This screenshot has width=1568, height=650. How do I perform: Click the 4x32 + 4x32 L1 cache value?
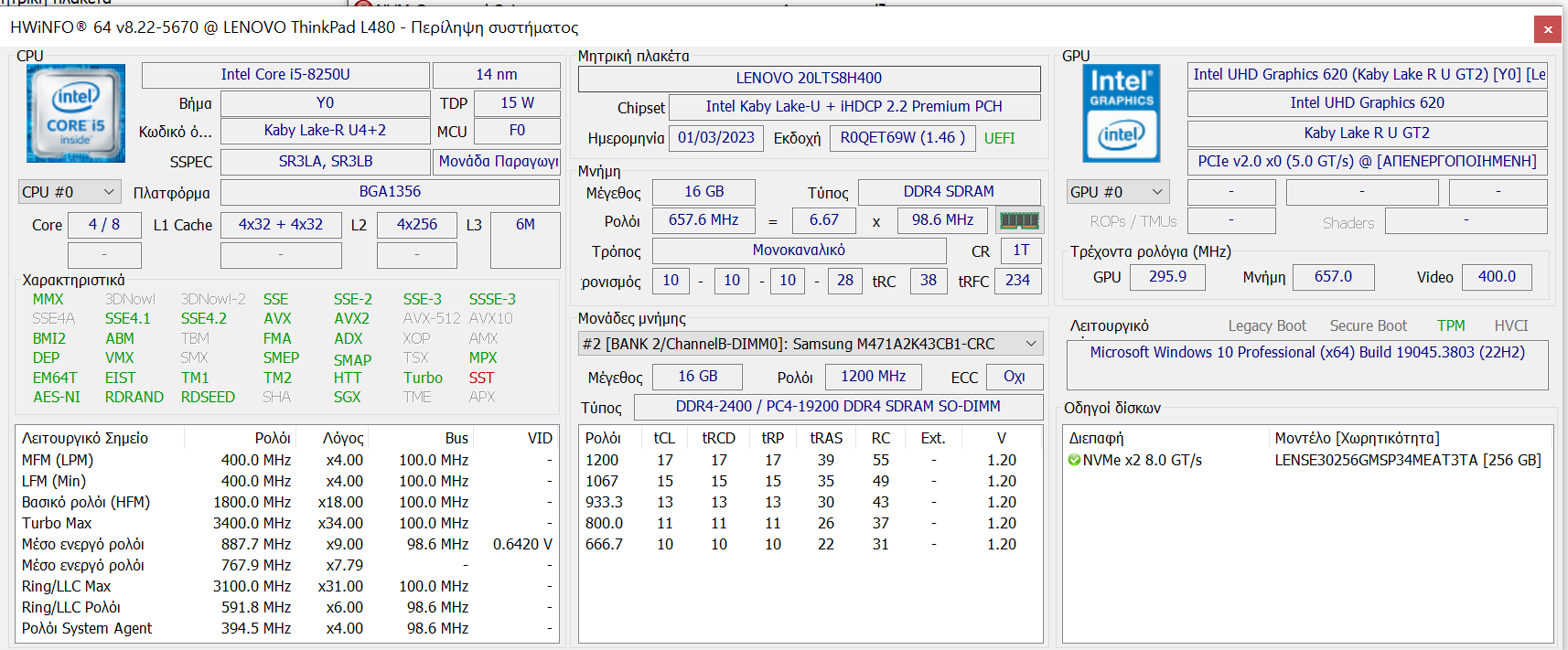tap(281, 225)
